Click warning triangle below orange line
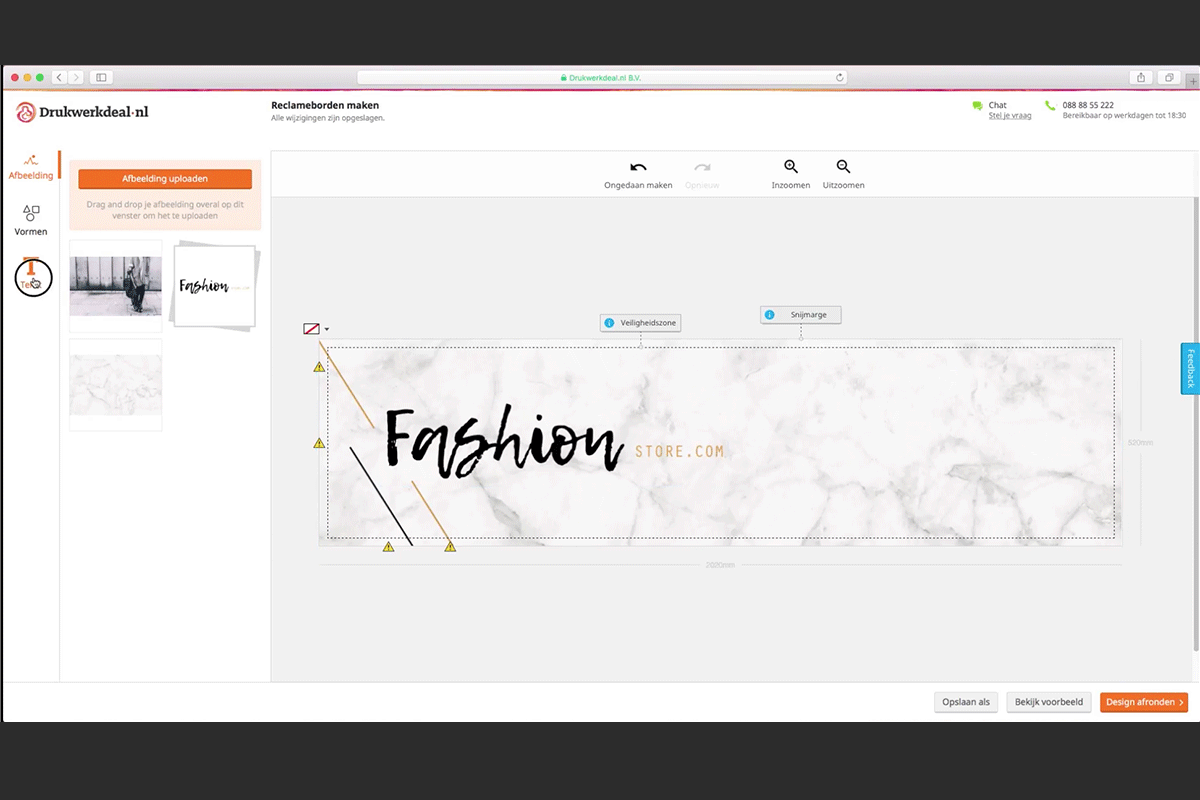 [450, 547]
